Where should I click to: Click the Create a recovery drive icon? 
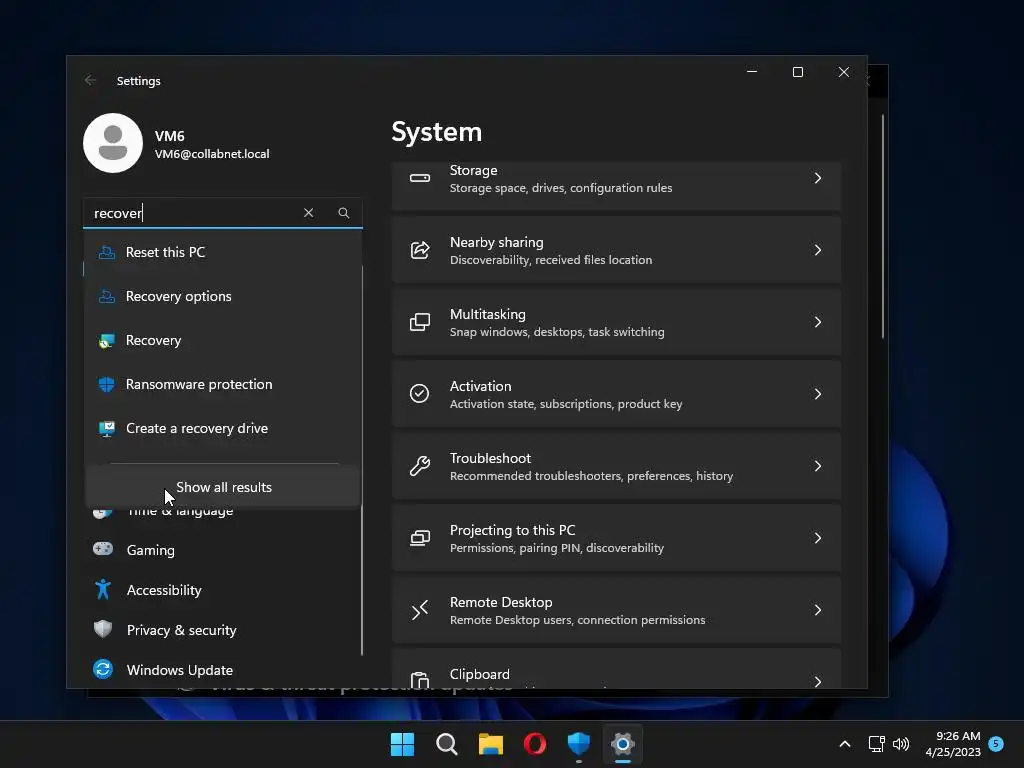tap(106, 428)
